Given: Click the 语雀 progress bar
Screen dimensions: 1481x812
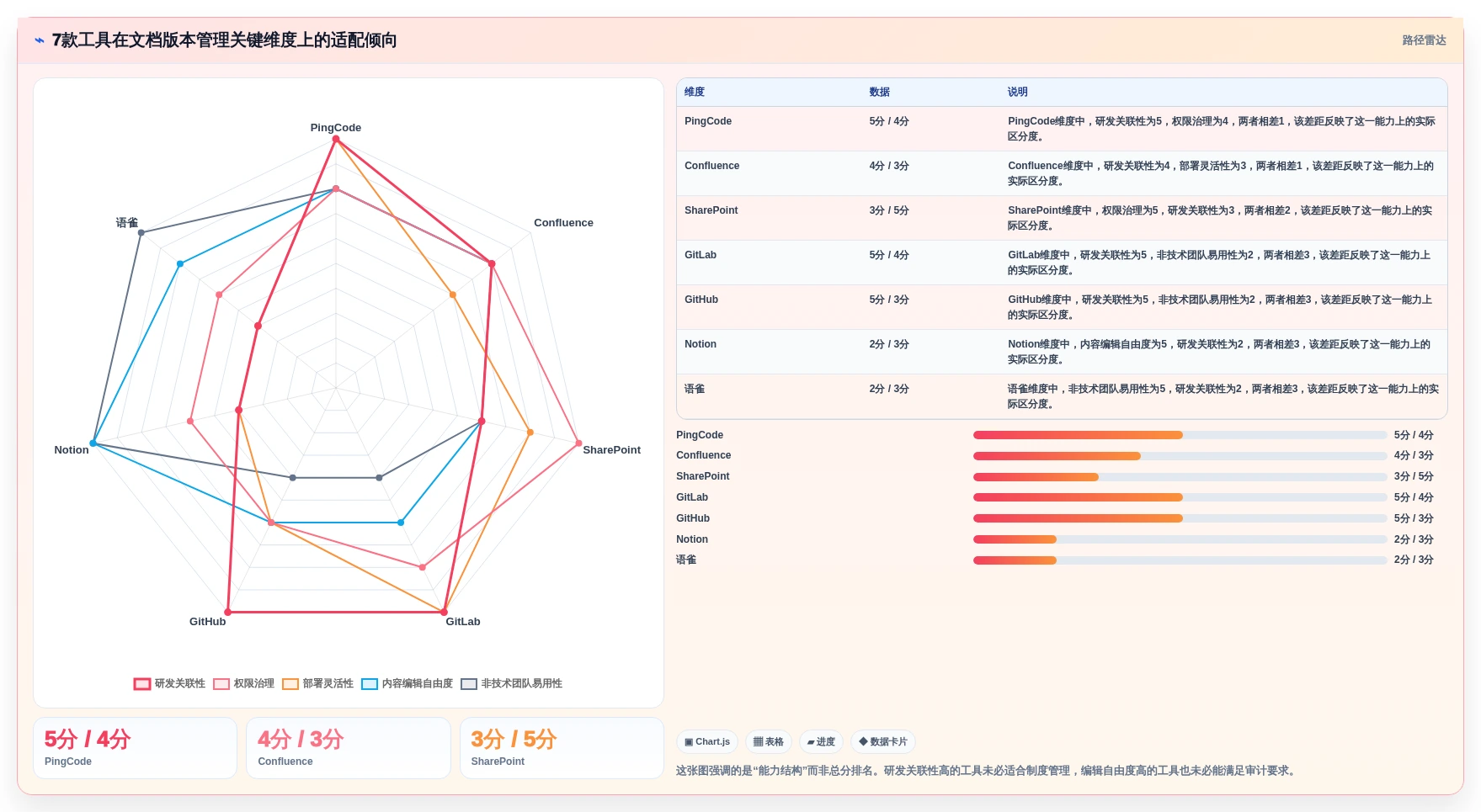Looking at the screenshot, I should [1180, 560].
